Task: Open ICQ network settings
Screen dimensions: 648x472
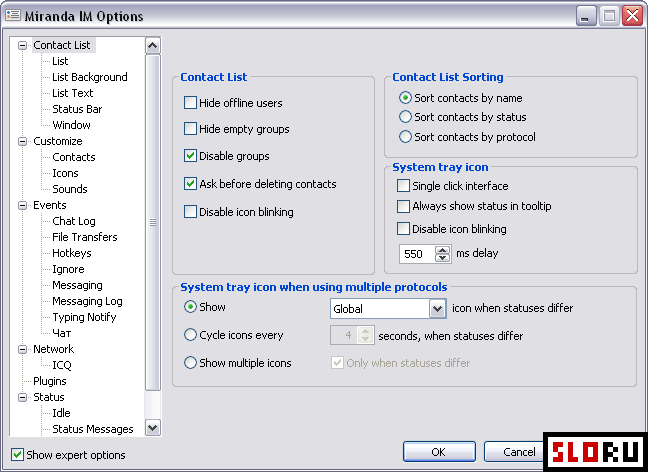Action: tap(62, 365)
